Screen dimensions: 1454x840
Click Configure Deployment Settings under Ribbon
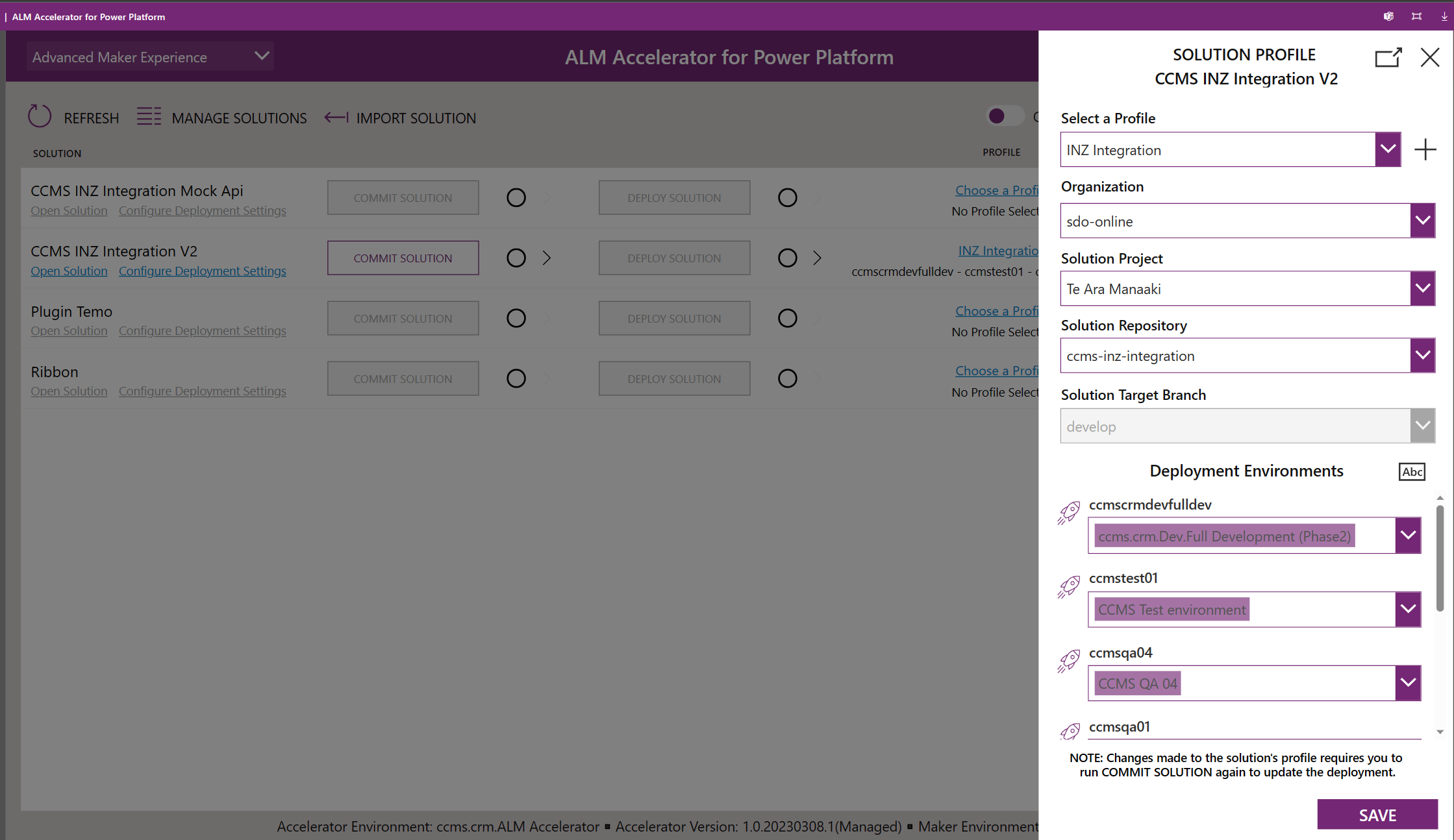(x=203, y=391)
